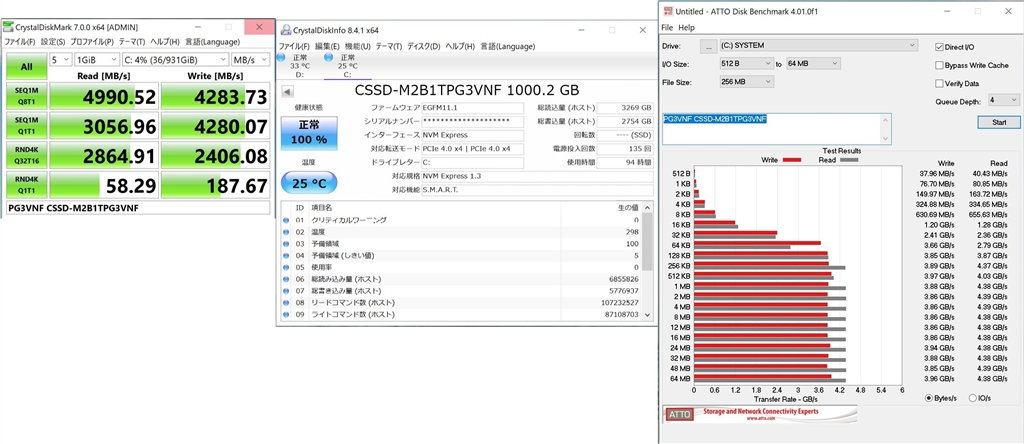Viewport: 1024px width, 444px height.
Task: Open the ATTO File menu
Action: click(x=667, y=27)
